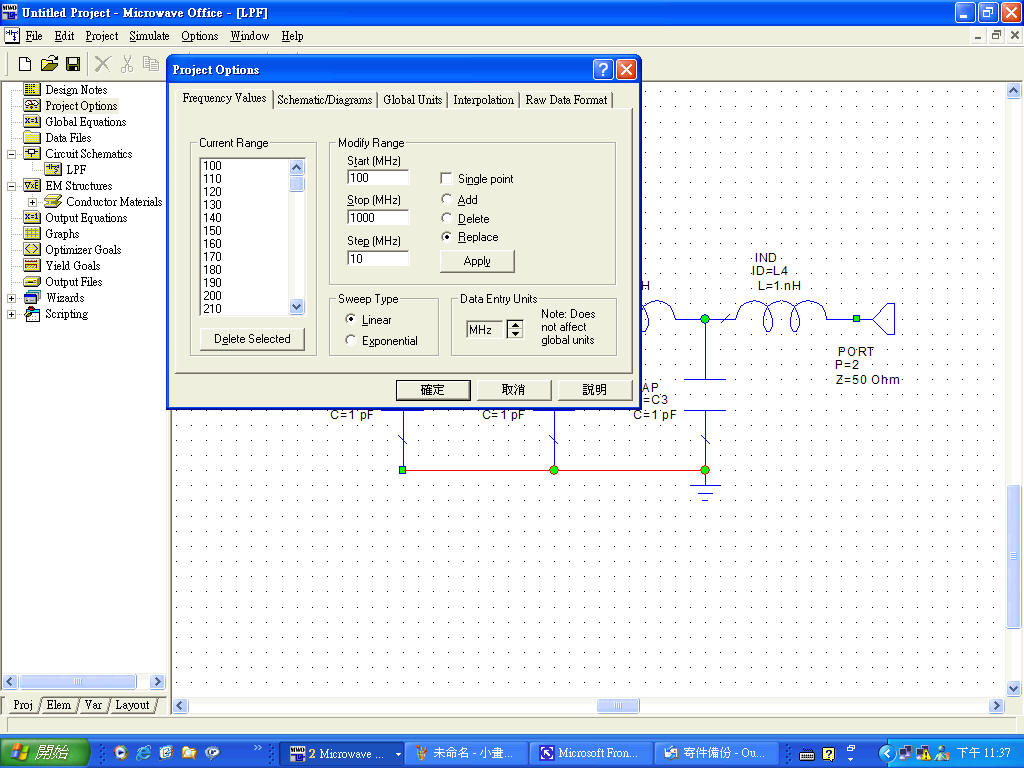The height and width of the screenshot is (768, 1024).
Task: Enable the Single point checkbox
Action: pyautogui.click(x=447, y=178)
